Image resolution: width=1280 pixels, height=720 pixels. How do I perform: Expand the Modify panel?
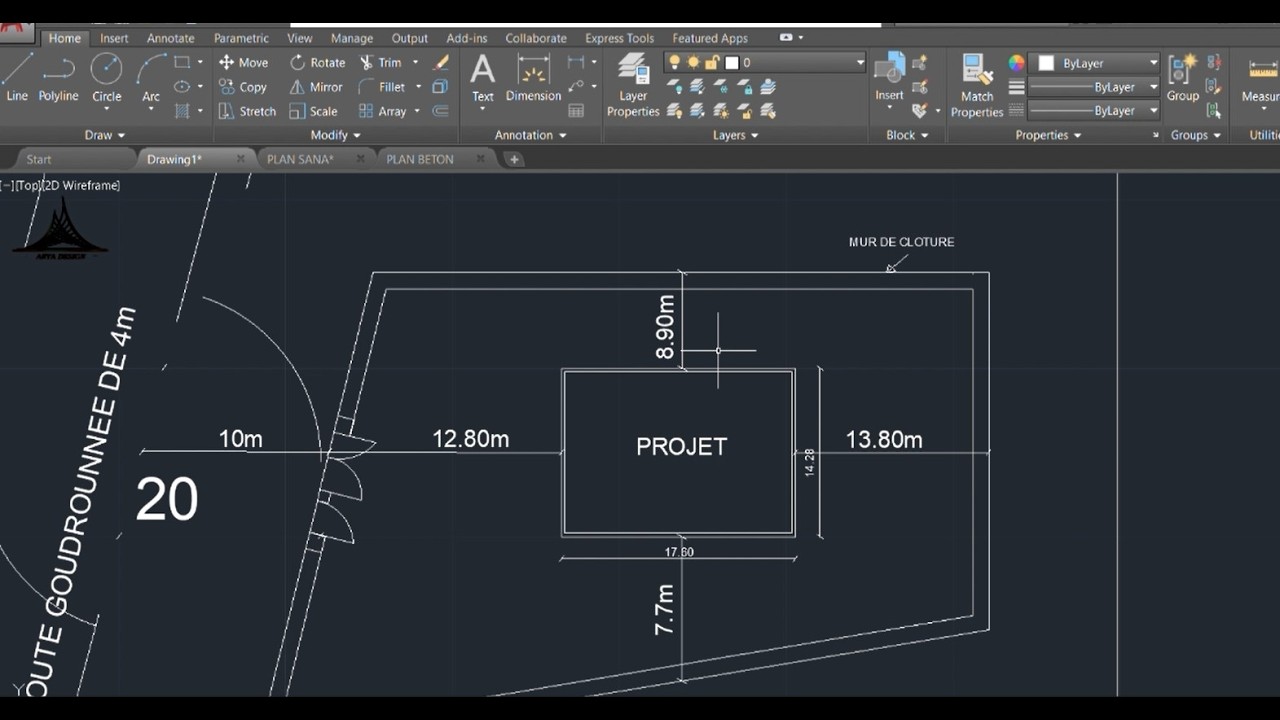pos(335,135)
